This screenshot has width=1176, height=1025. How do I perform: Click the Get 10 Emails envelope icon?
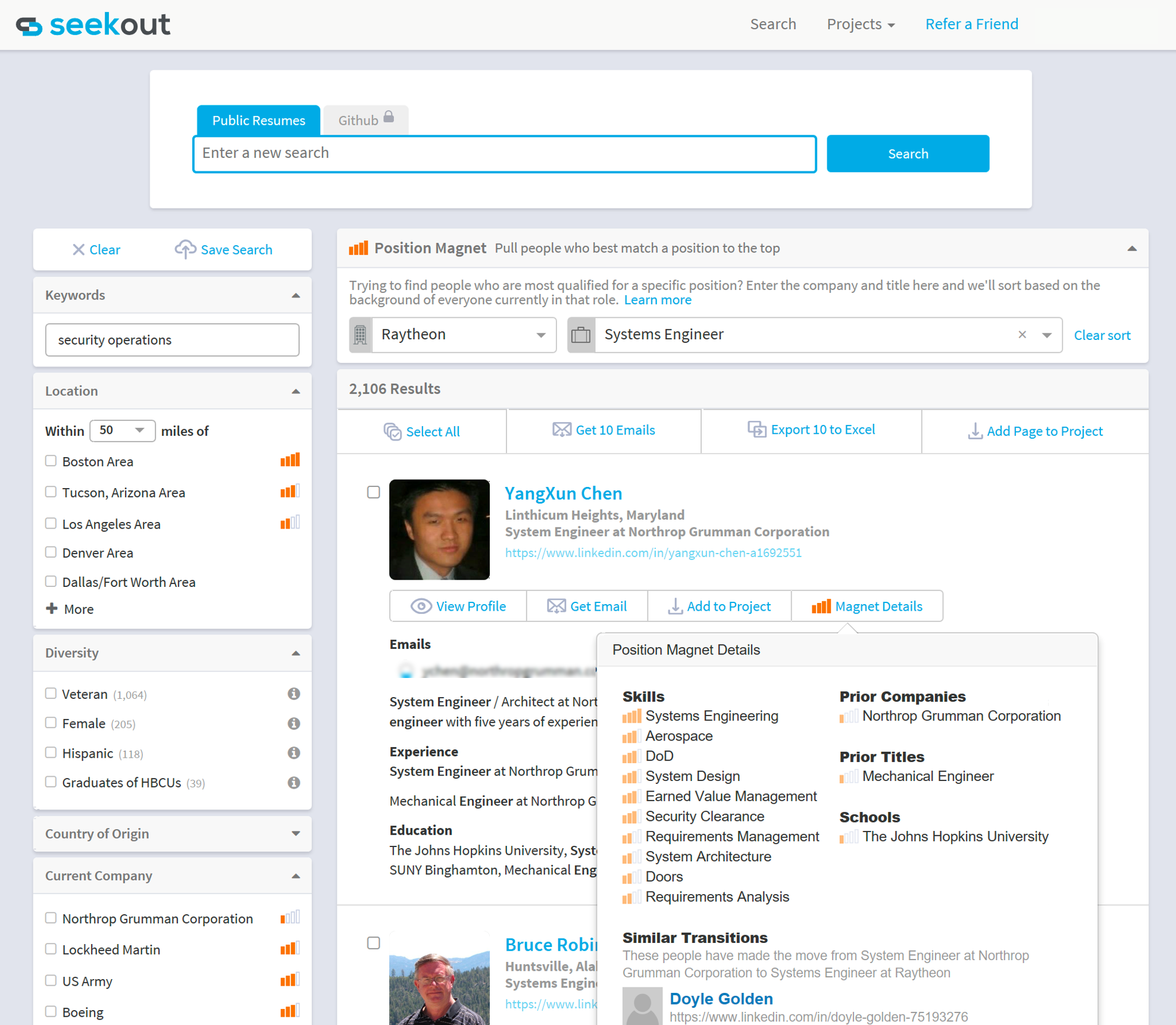pos(561,430)
